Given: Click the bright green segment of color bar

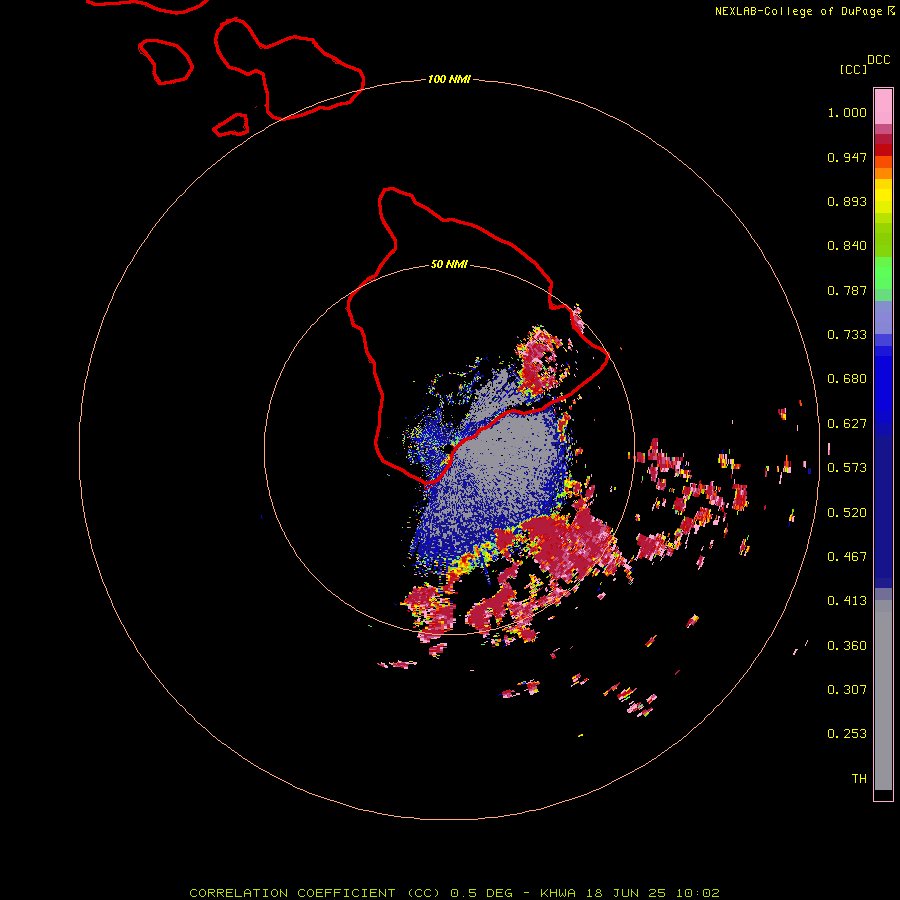Looking at the screenshot, I should [x=883, y=273].
